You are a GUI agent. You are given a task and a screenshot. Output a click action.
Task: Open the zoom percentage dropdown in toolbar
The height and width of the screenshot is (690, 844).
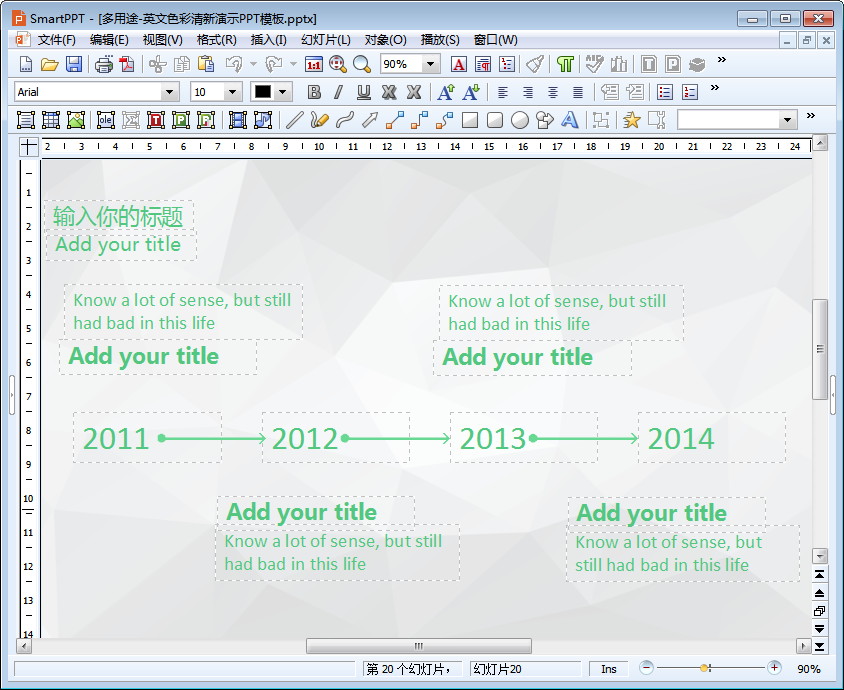pos(430,64)
